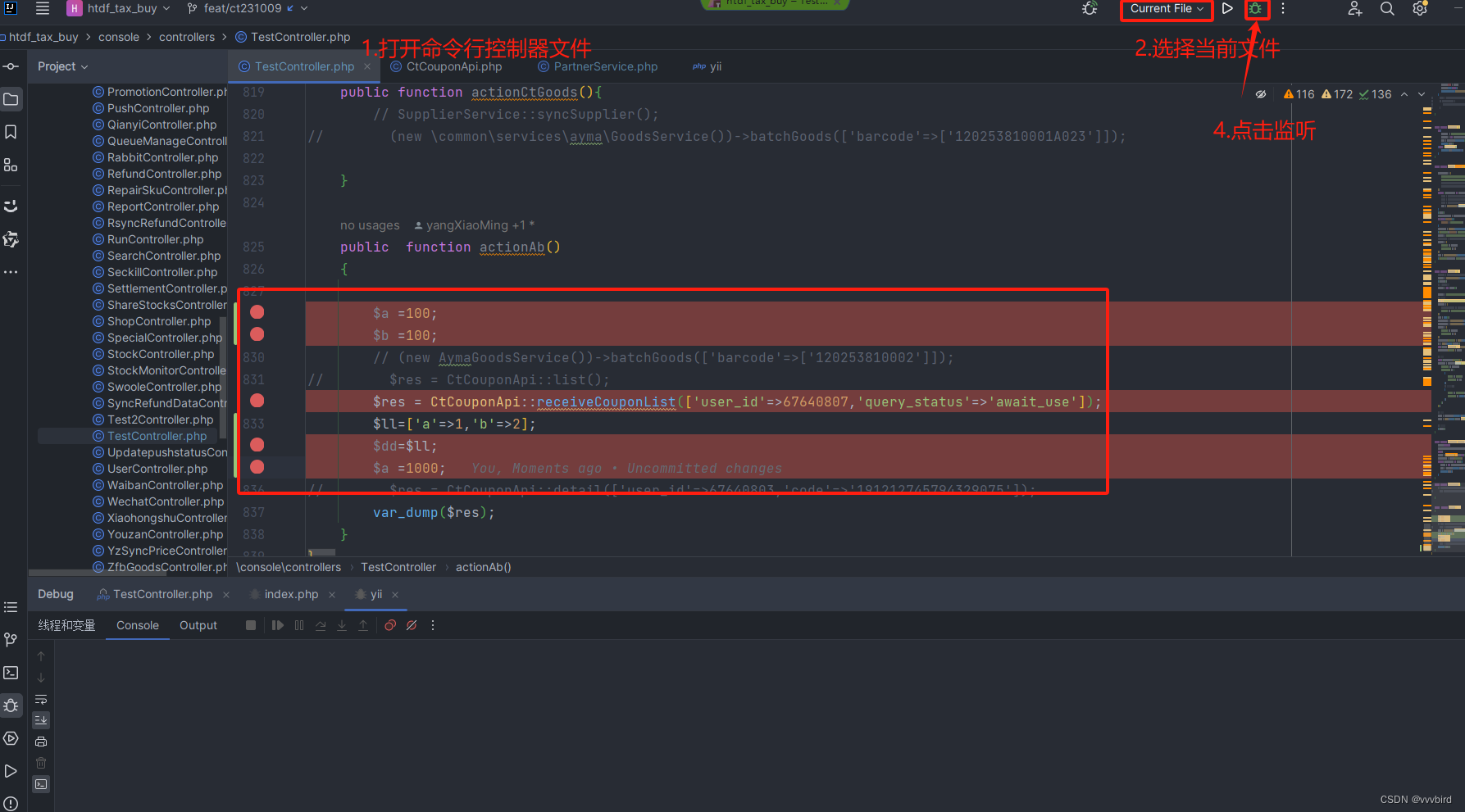Open Problems tool window
Viewport: 1465px width, 812px height.
11,804
